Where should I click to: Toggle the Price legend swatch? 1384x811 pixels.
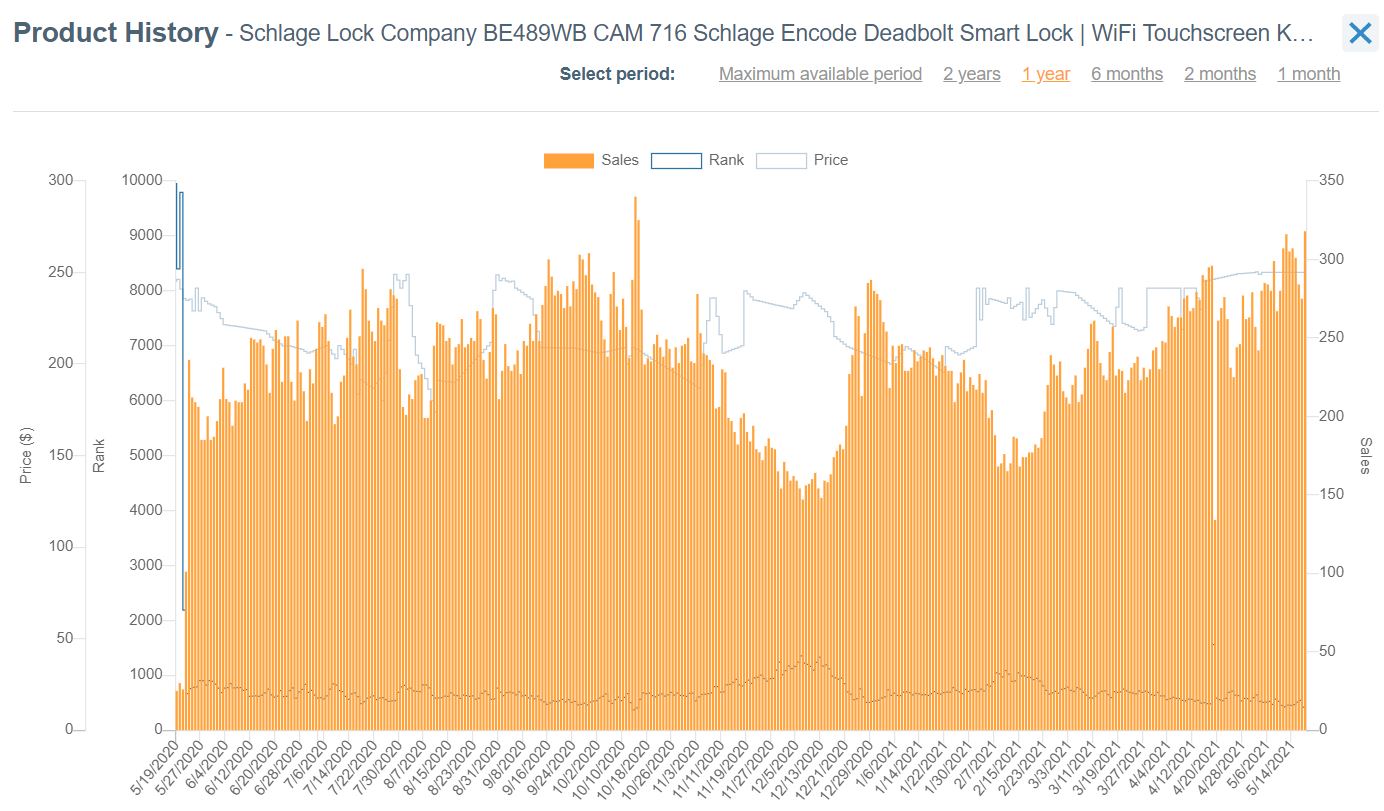781,160
